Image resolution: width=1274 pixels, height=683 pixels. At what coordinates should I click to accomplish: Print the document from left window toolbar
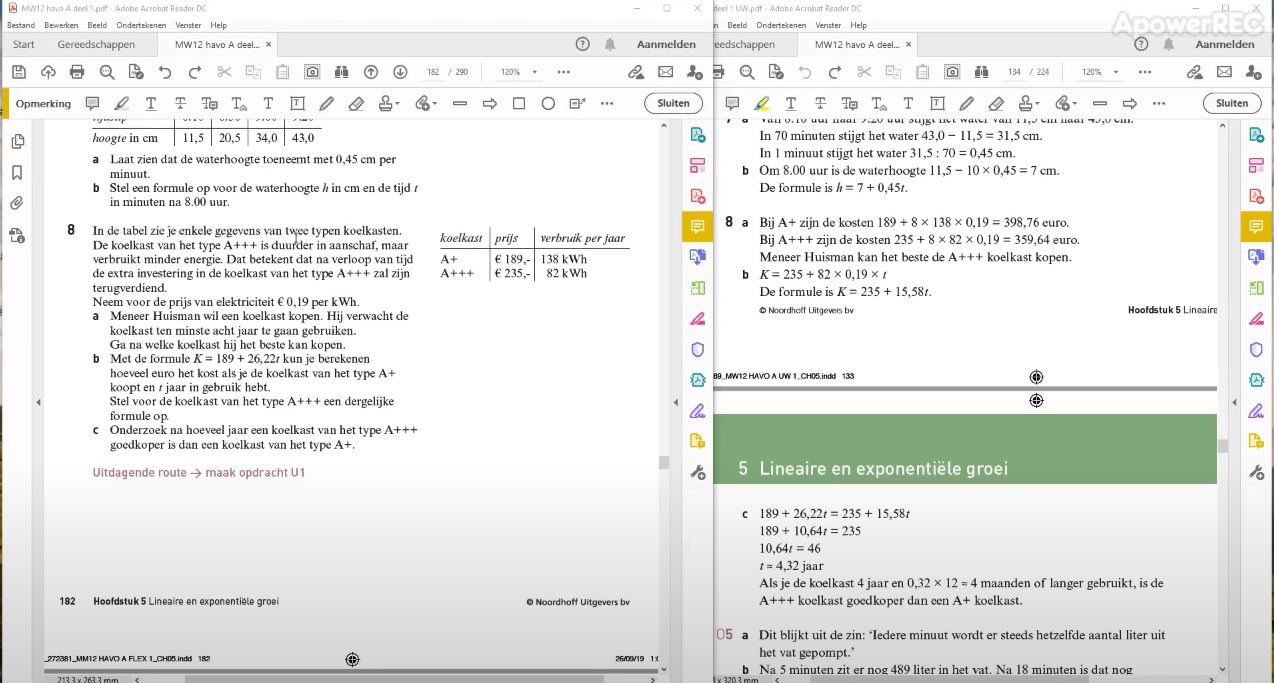pos(77,72)
